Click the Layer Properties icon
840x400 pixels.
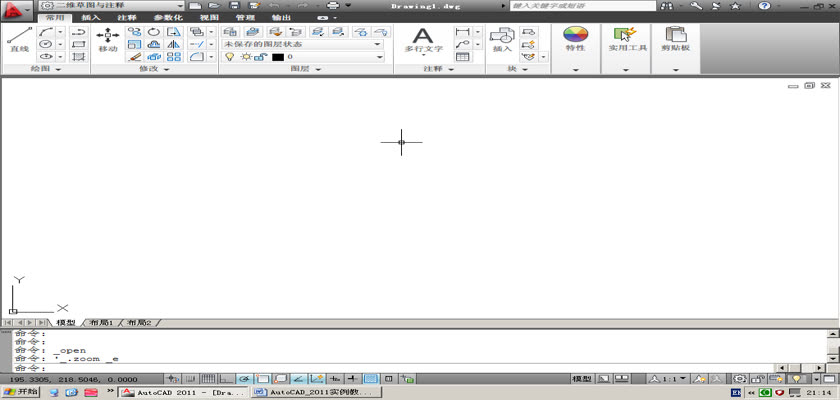point(230,32)
